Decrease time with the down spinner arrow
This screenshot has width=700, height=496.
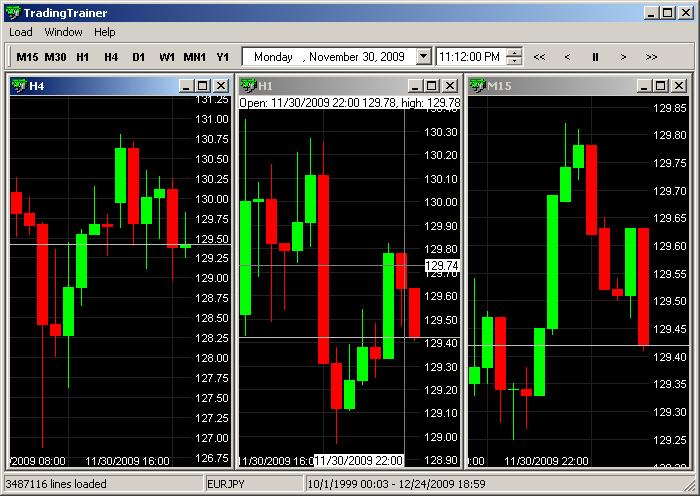(x=515, y=61)
